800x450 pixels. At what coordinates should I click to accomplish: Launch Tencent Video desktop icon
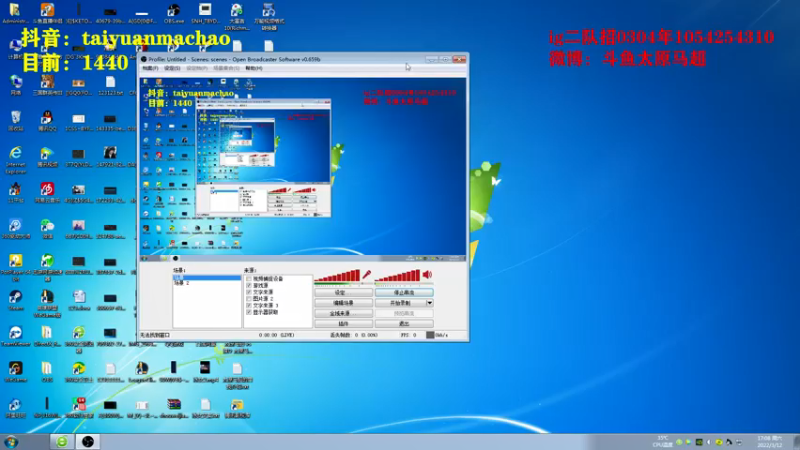tap(47, 157)
